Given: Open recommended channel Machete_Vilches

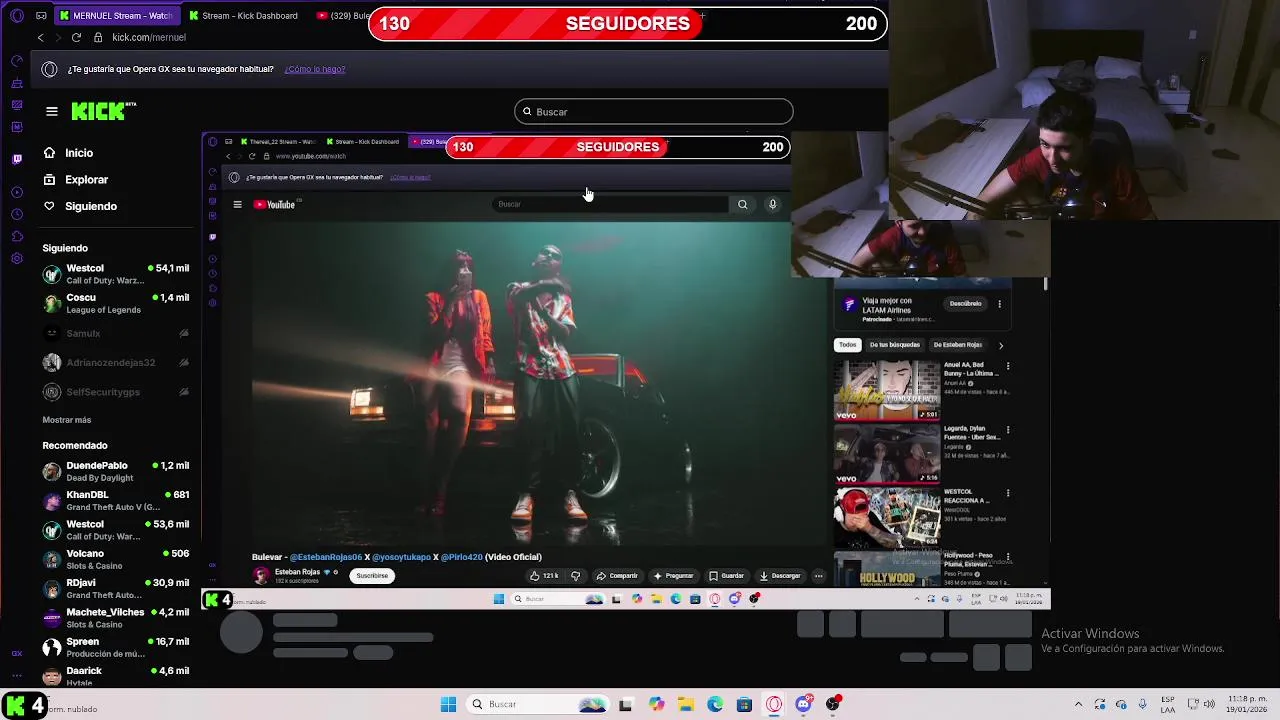Looking at the screenshot, I should (116, 618).
